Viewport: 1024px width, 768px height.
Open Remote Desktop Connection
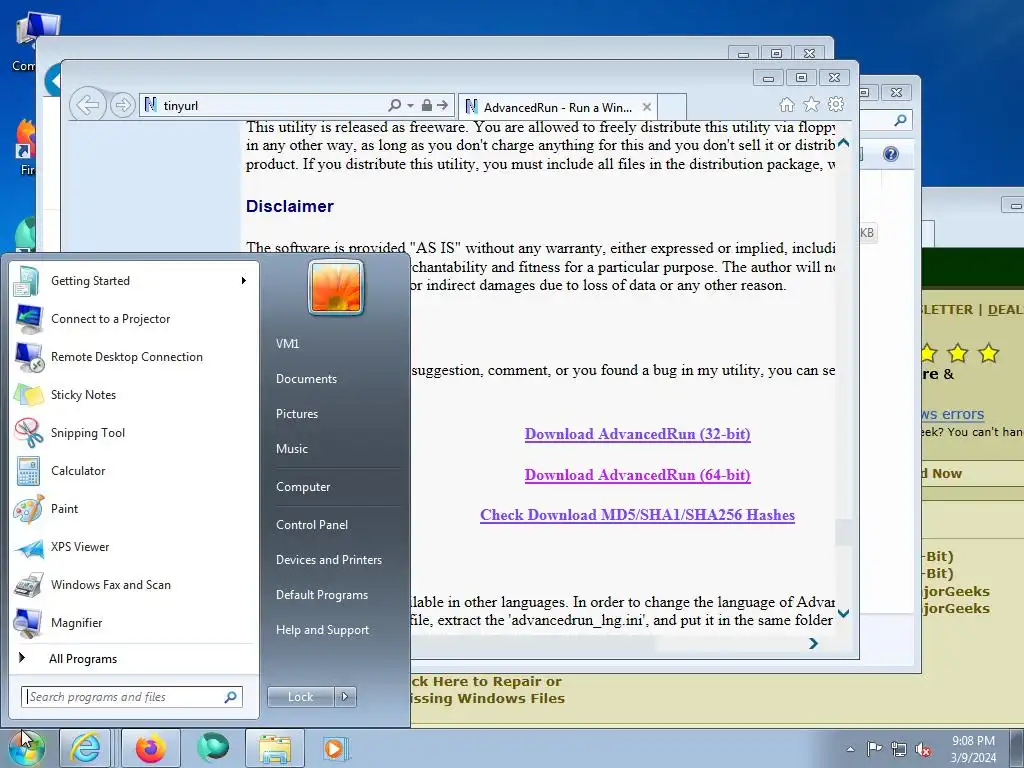pos(133,357)
